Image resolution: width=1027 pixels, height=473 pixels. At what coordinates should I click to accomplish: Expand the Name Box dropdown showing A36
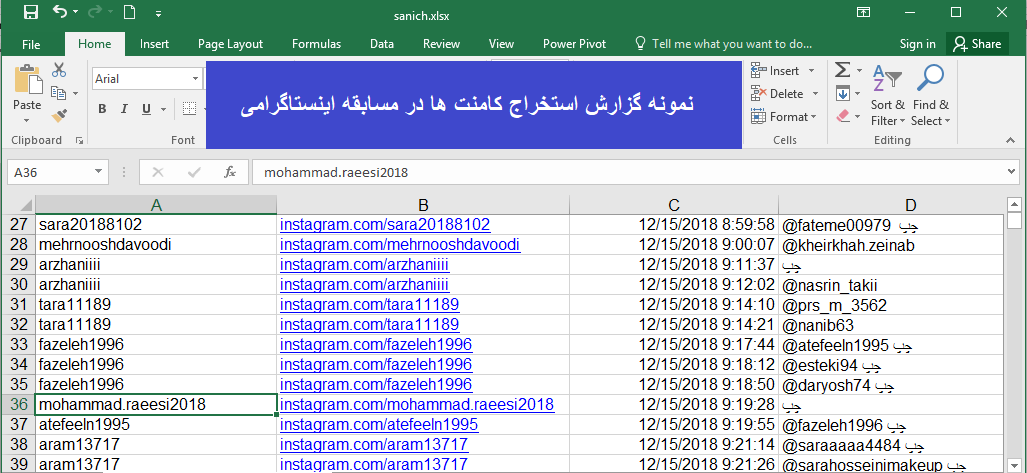point(98,172)
